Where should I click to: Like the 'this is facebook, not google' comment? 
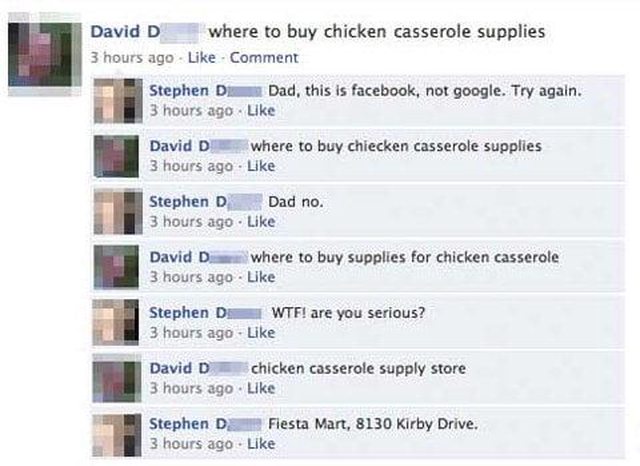pyautogui.click(x=261, y=111)
